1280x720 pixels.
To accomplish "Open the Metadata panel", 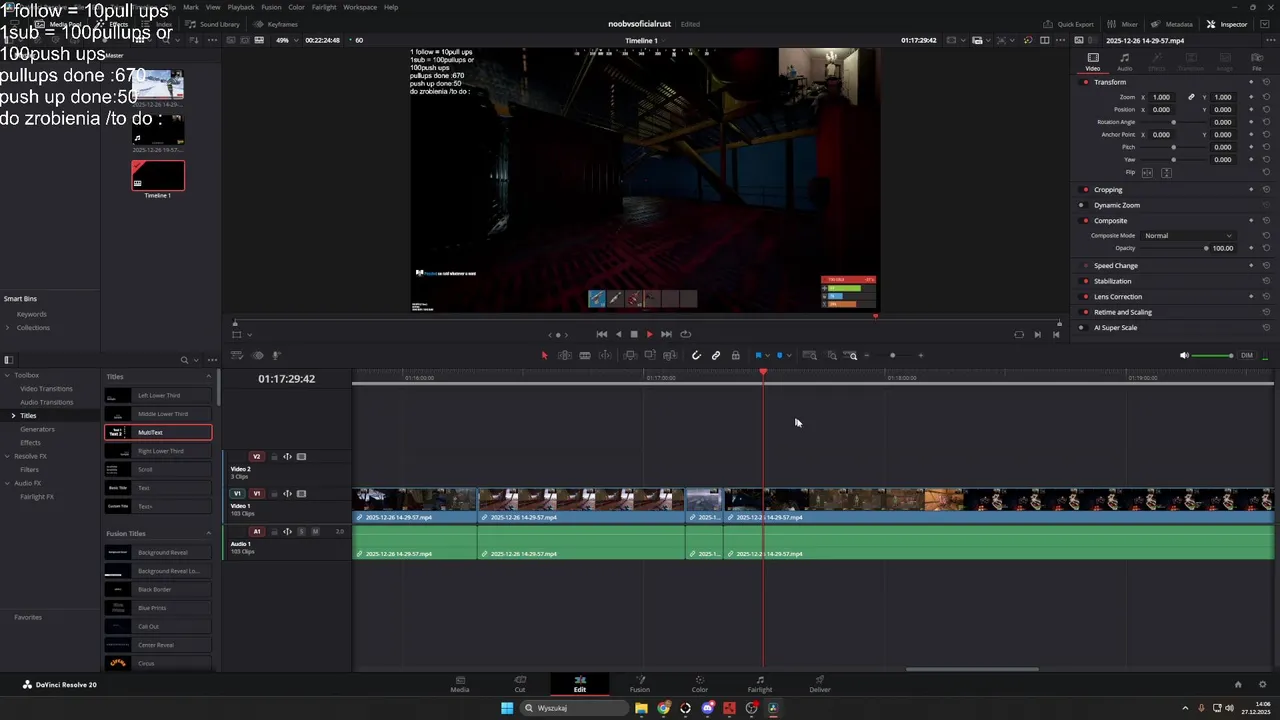I will [1171, 24].
